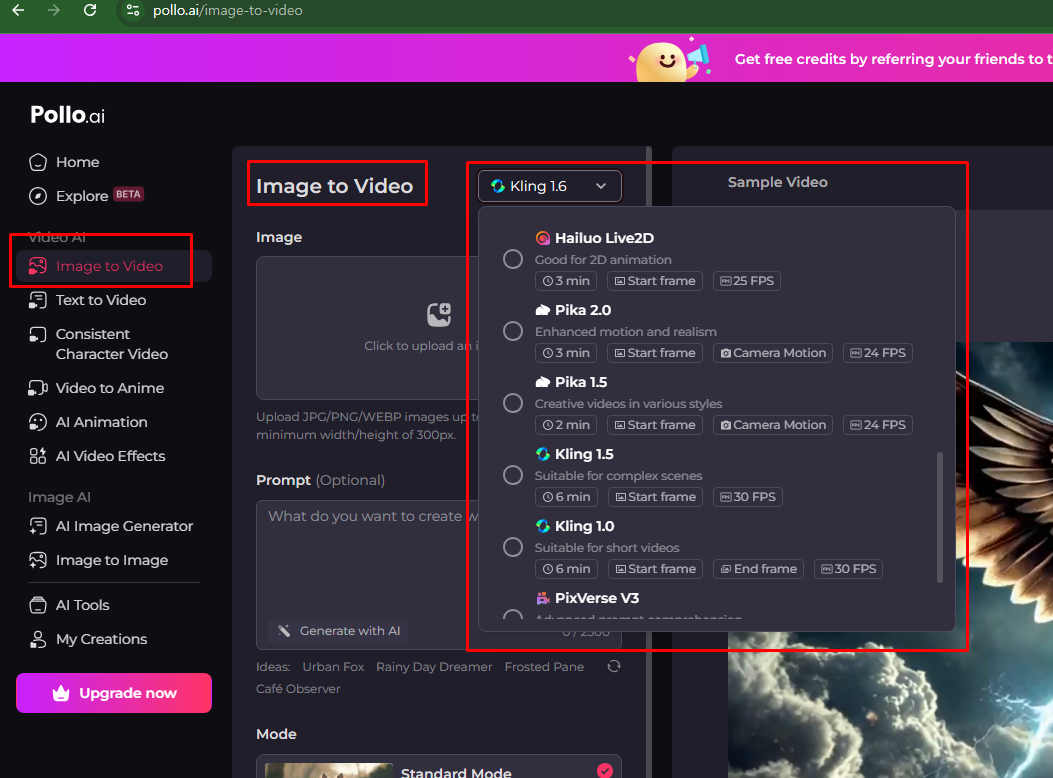Open site info icon beside URL
The width and height of the screenshot is (1053, 778).
tap(133, 10)
